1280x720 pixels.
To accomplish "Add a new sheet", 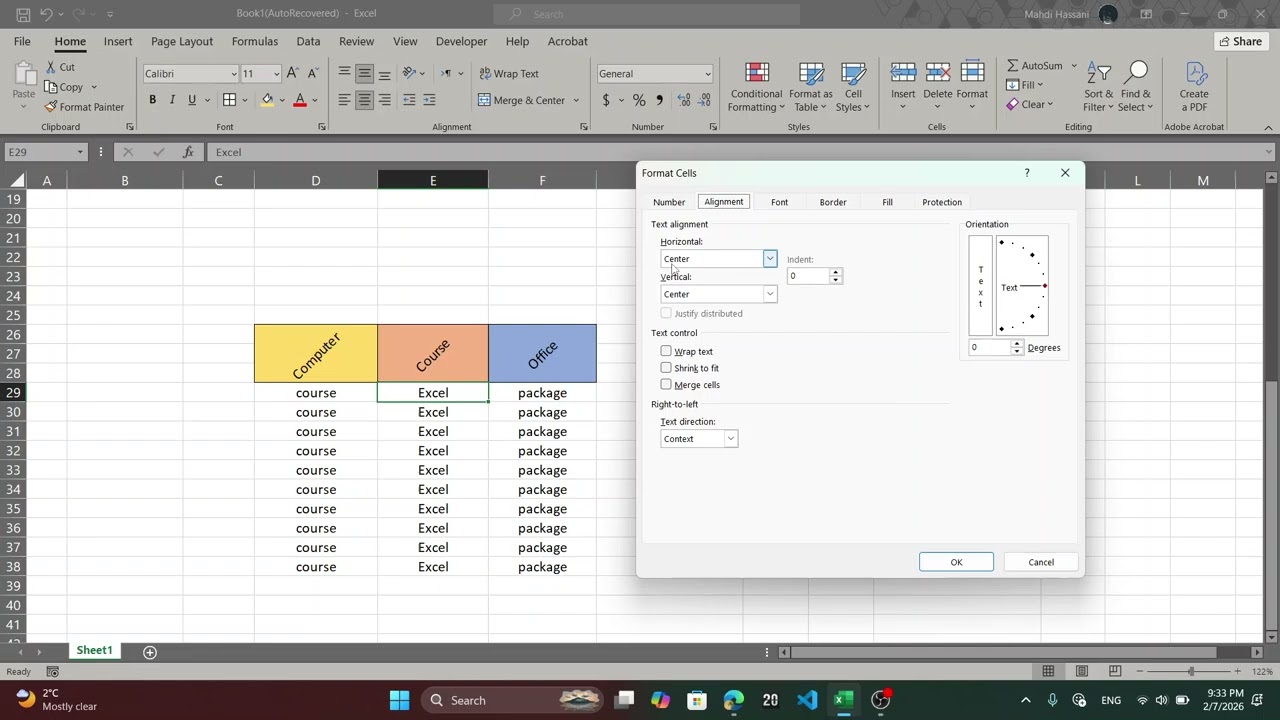I will tap(150, 652).
